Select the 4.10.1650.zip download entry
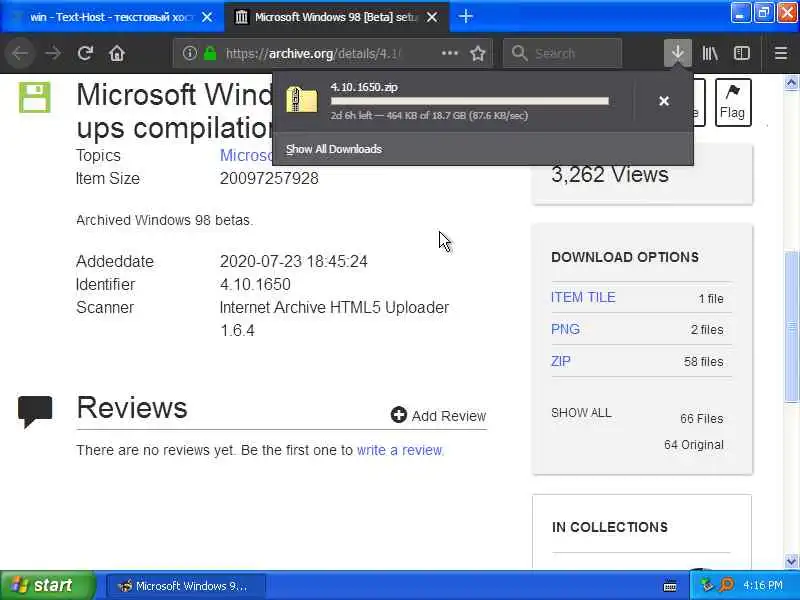Screen dimensions: 800x600 pyautogui.click(x=454, y=101)
